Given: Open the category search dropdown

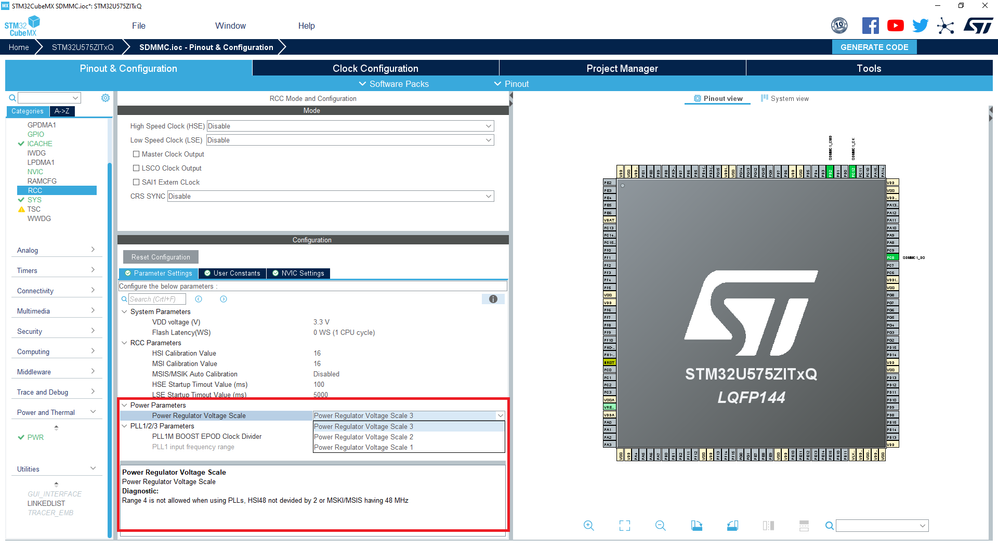Looking at the screenshot, I should 49,98.
